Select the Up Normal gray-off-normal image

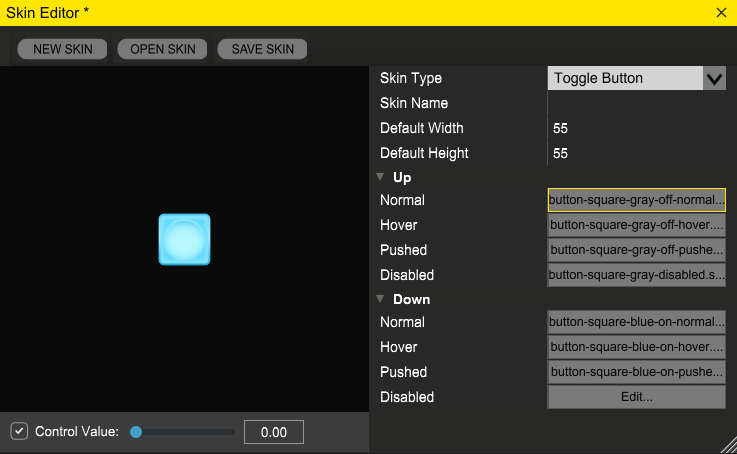(x=636, y=200)
